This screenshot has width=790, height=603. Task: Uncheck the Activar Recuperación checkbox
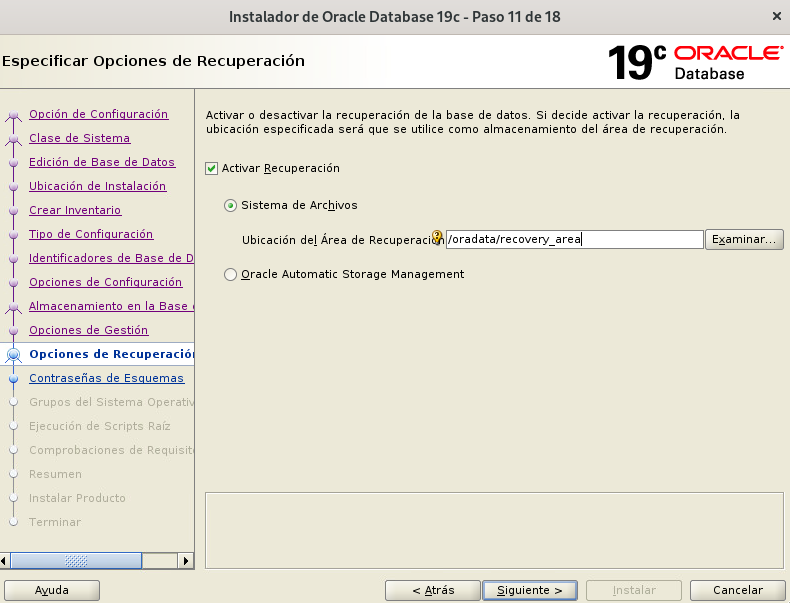[x=211, y=168]
